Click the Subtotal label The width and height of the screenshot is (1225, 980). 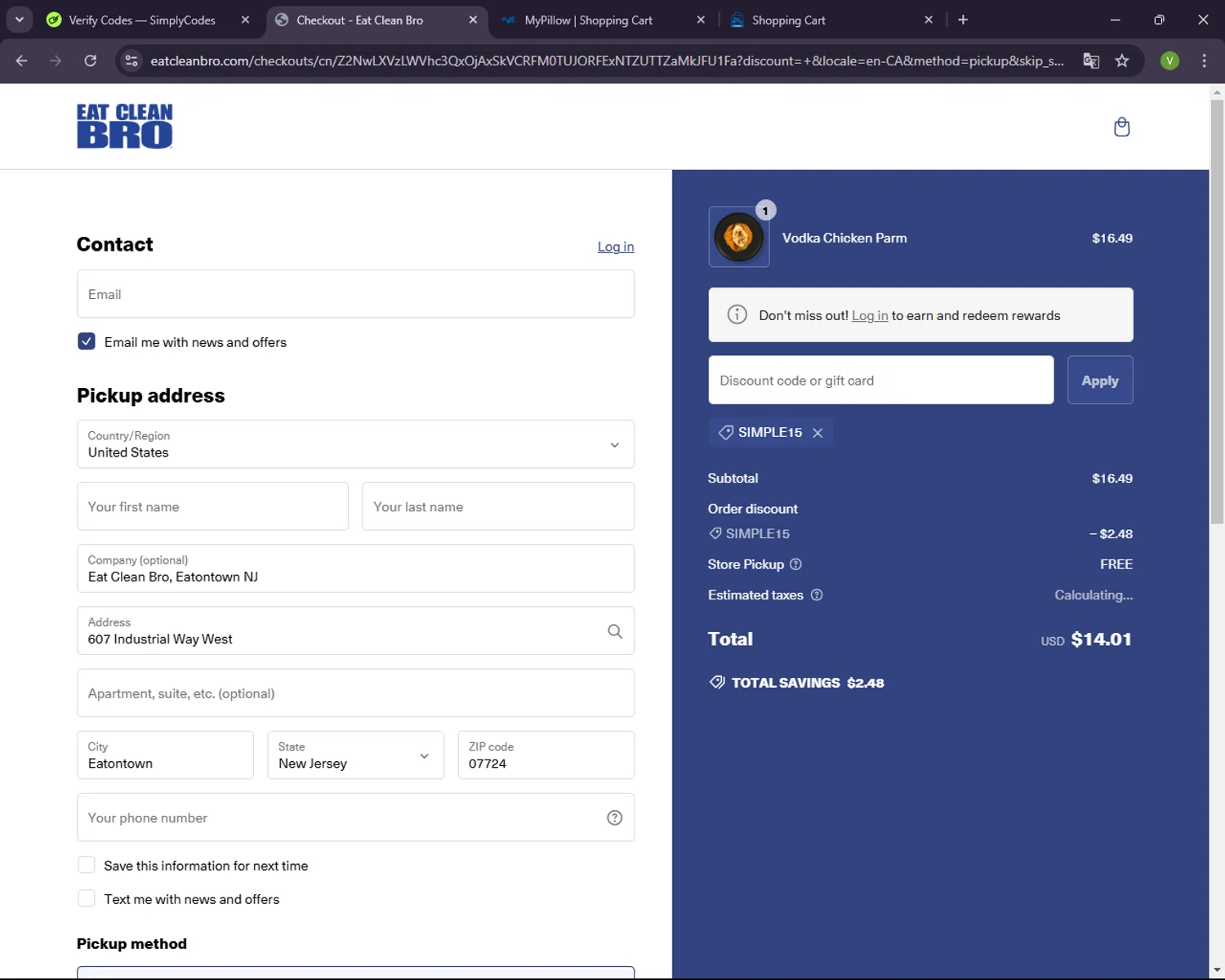pos(733,479)
